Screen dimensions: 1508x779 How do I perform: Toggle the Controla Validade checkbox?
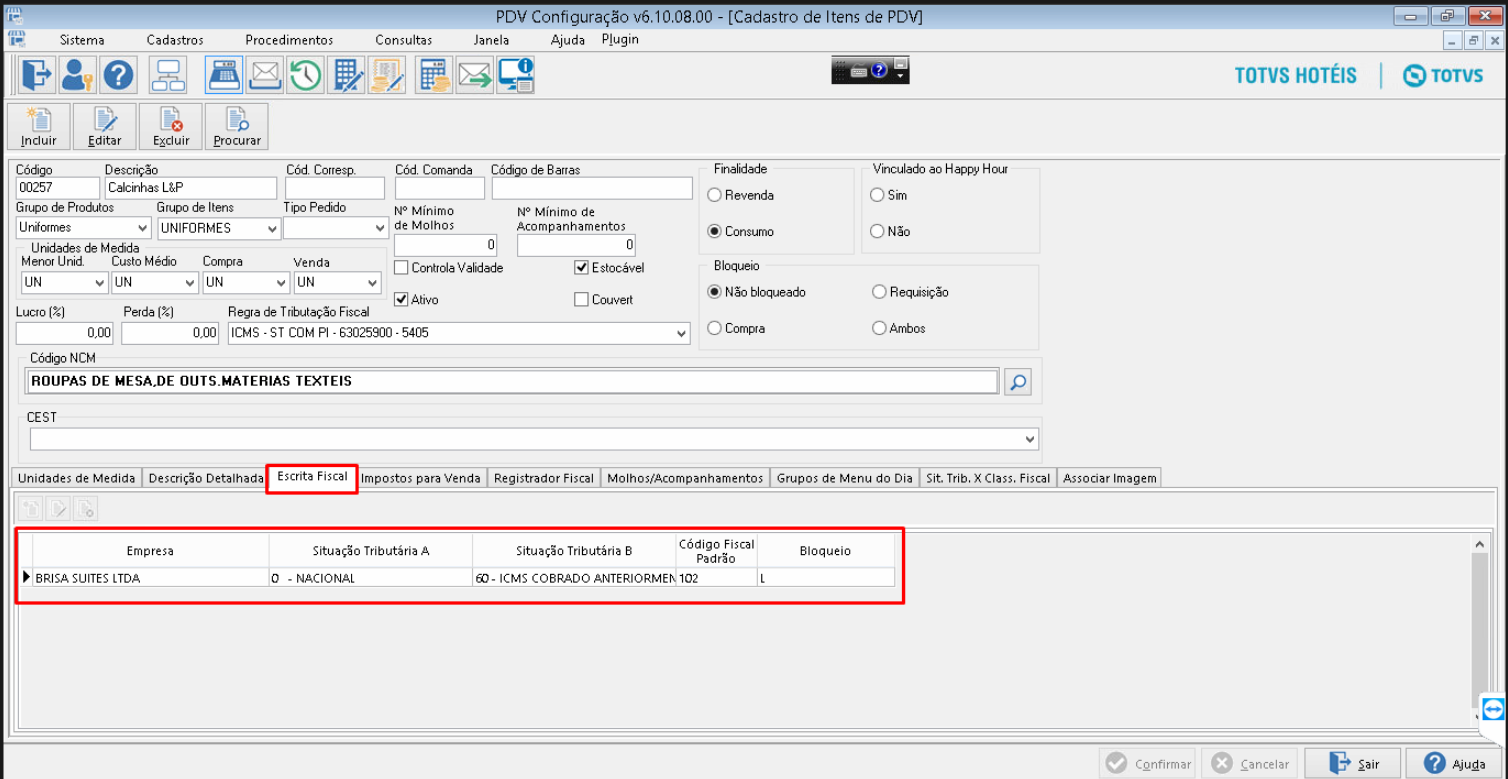401,268
